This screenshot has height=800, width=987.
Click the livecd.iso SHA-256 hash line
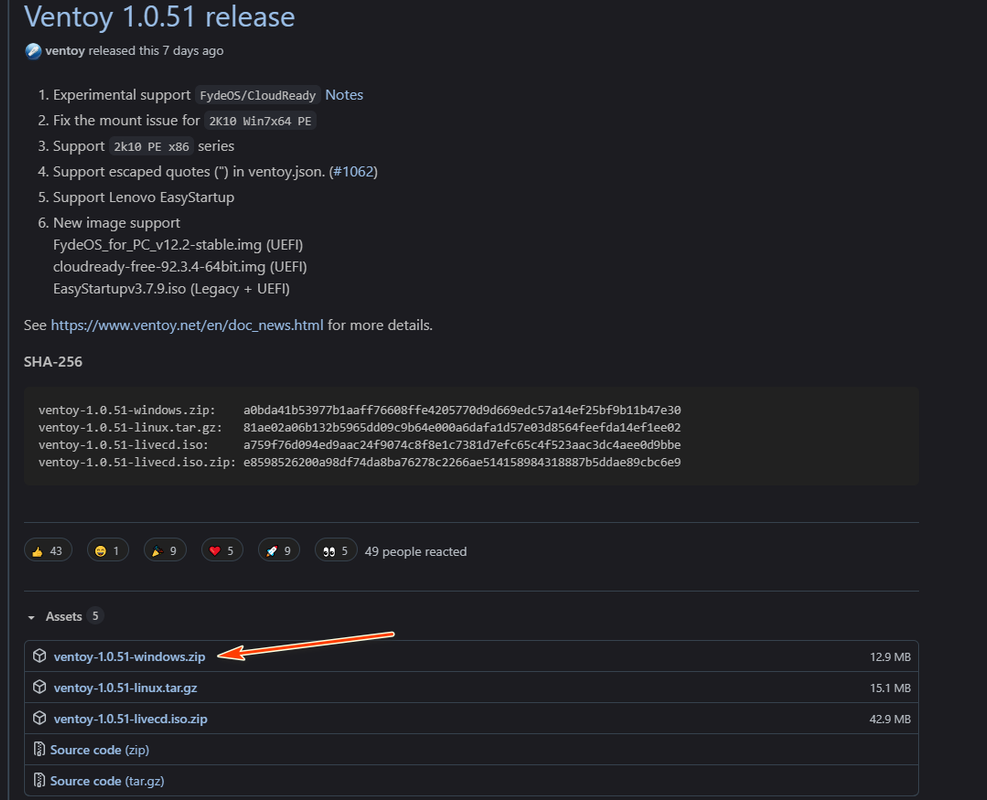[359, 445]
